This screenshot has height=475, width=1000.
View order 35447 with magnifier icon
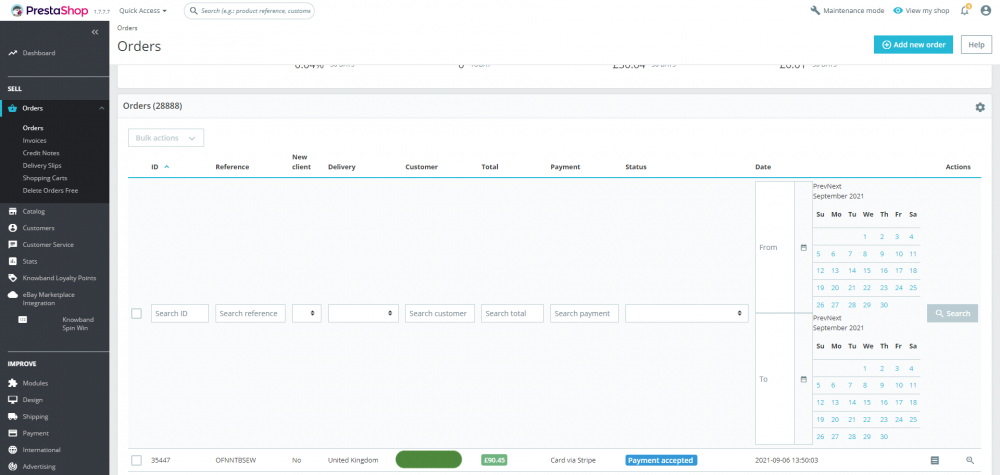click(970, 460)
